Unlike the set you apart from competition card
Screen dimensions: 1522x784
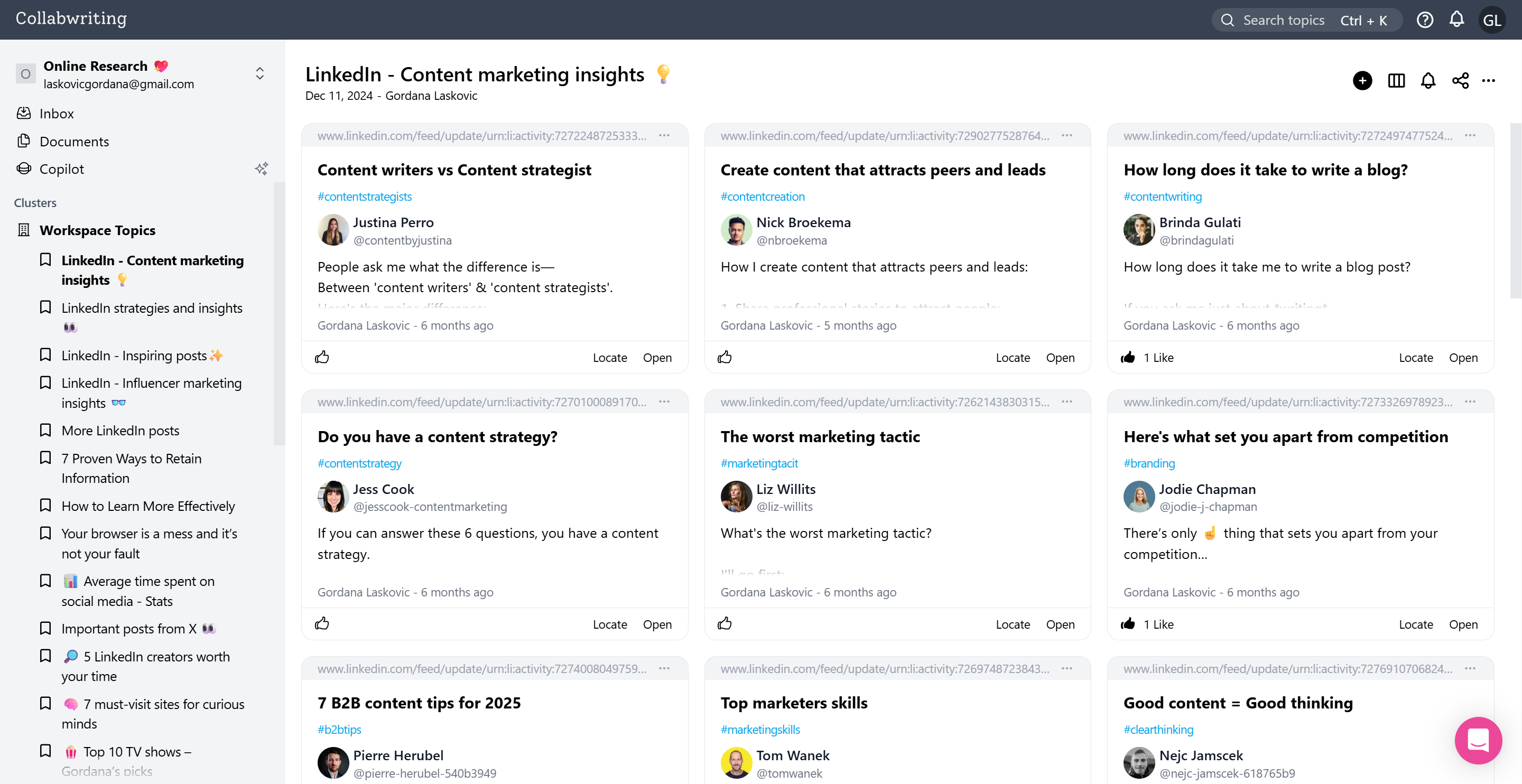(1128, 624)
